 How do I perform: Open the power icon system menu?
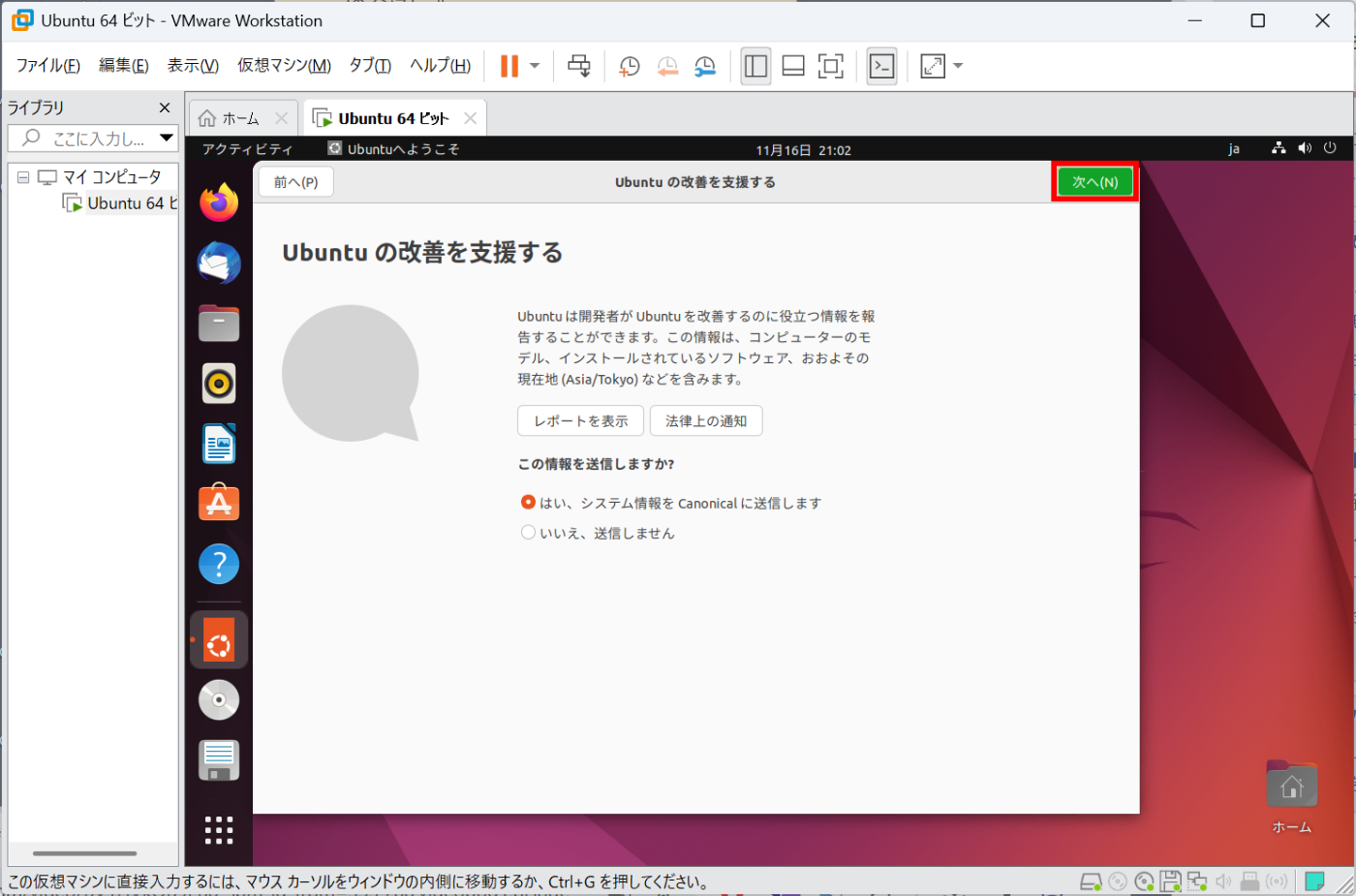point(1330,148)
